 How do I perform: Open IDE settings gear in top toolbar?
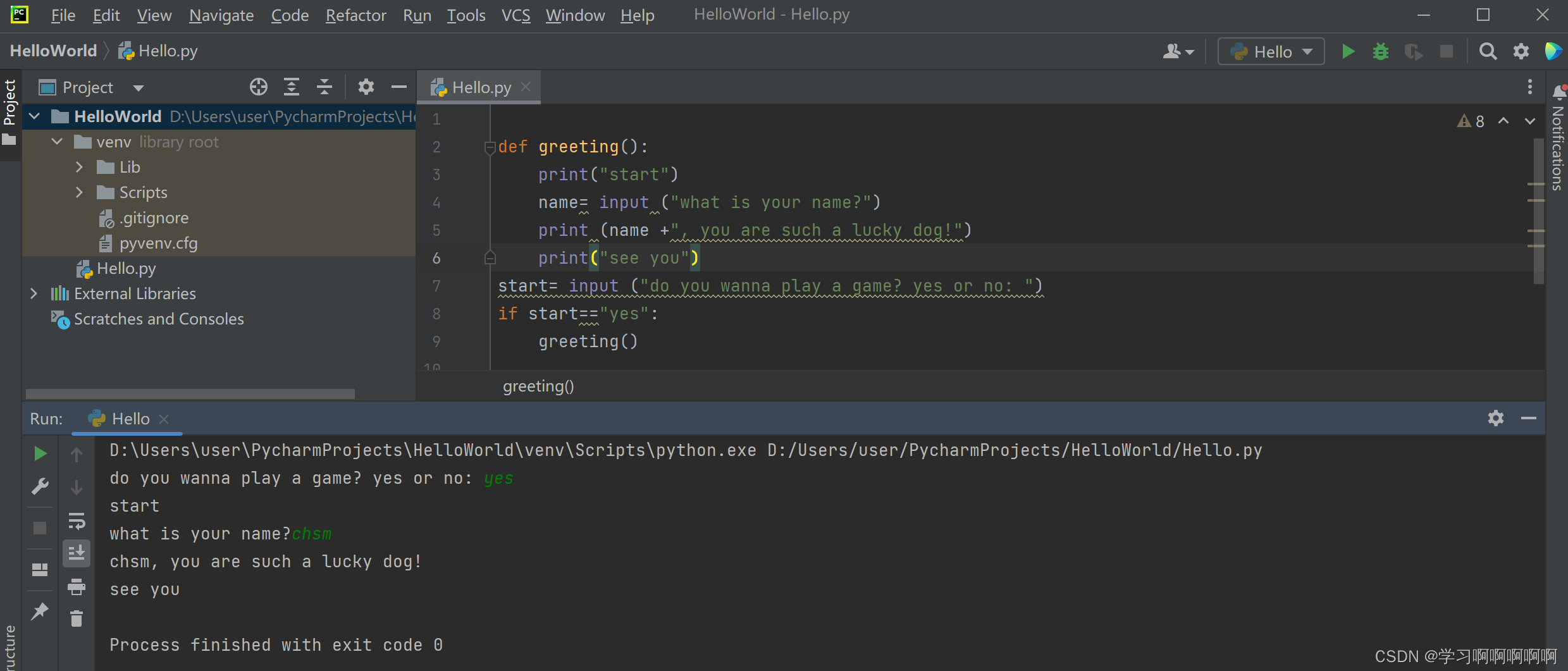[1521, 51]
